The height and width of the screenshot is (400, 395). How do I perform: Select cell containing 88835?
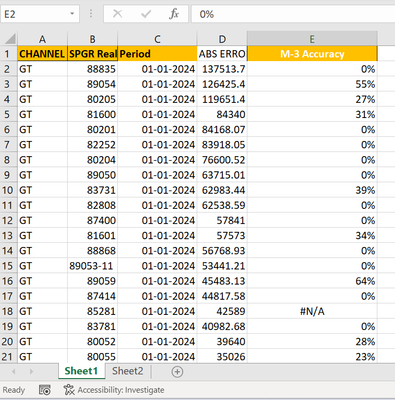coord(93,69)
